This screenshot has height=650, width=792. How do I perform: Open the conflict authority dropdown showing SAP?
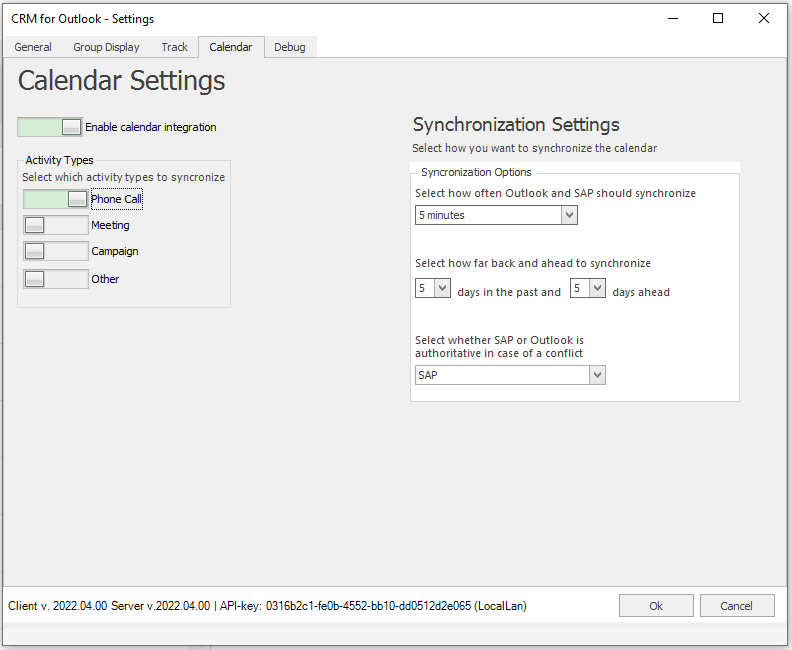click(510, 375)
